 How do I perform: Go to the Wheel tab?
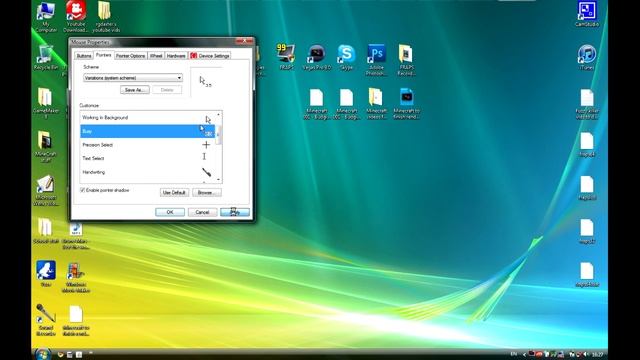[x=156, y=56]
